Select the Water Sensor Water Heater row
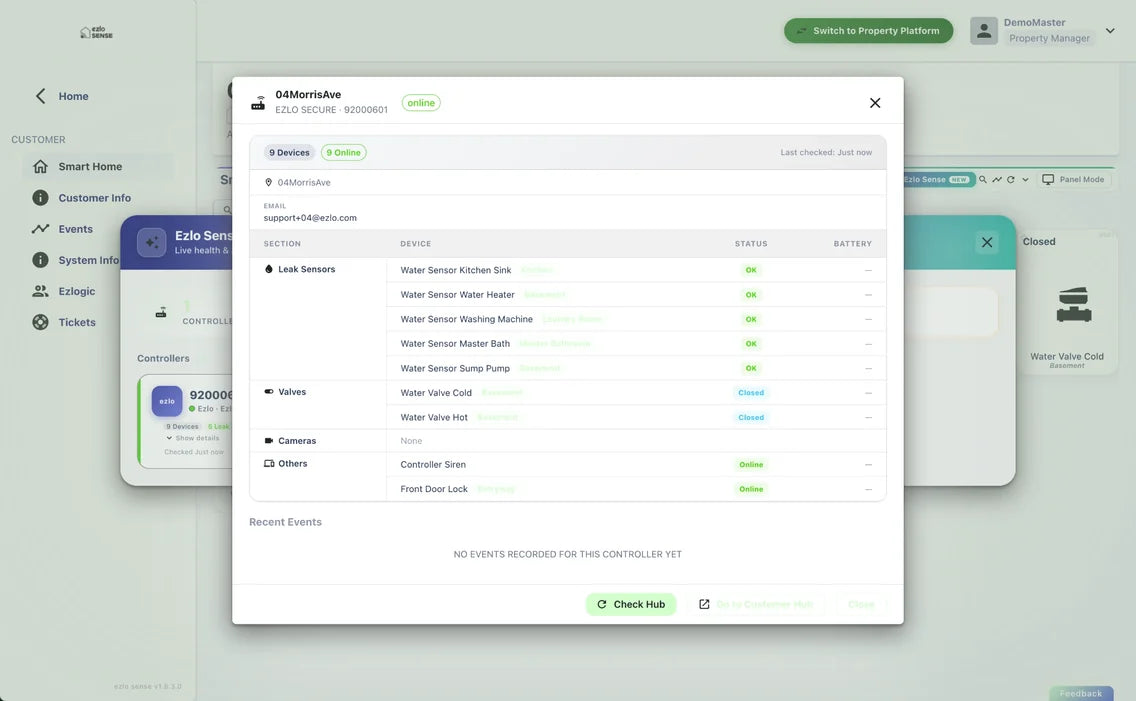 (x=636, y=295)
